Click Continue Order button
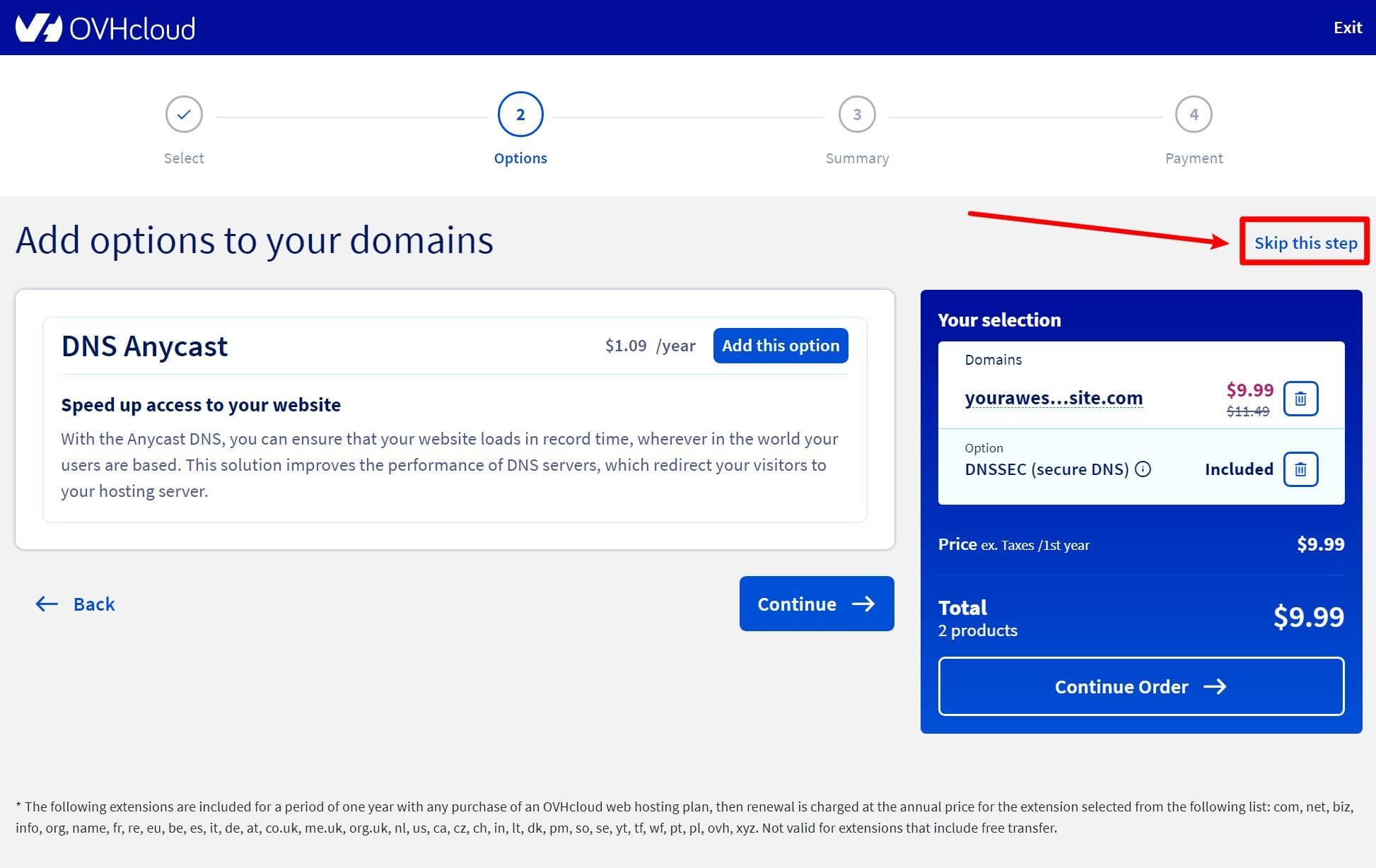Image resolution: width=1376 pixels, height=868 pixels. point(1141,686)
